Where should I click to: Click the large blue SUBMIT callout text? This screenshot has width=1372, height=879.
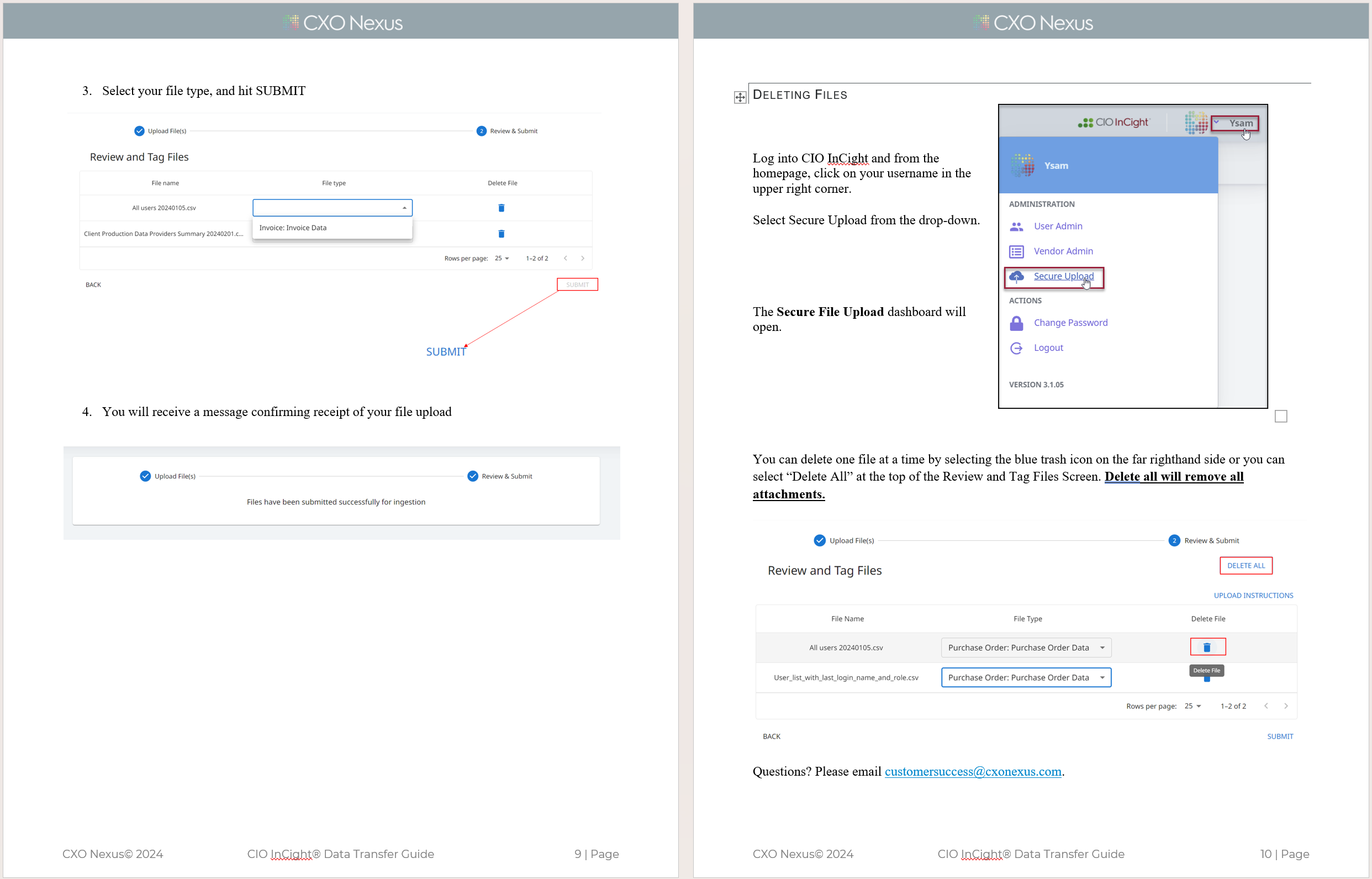[446, 351]
